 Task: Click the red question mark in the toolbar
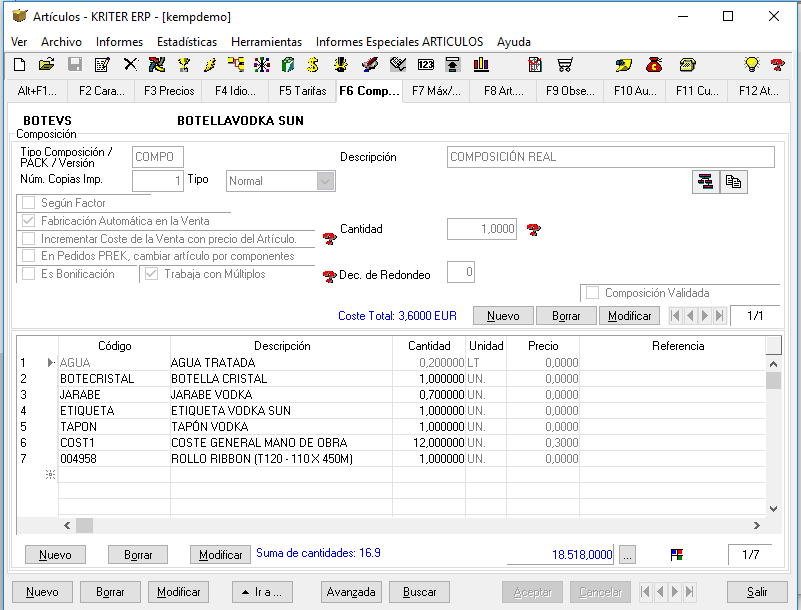[778, 65]
